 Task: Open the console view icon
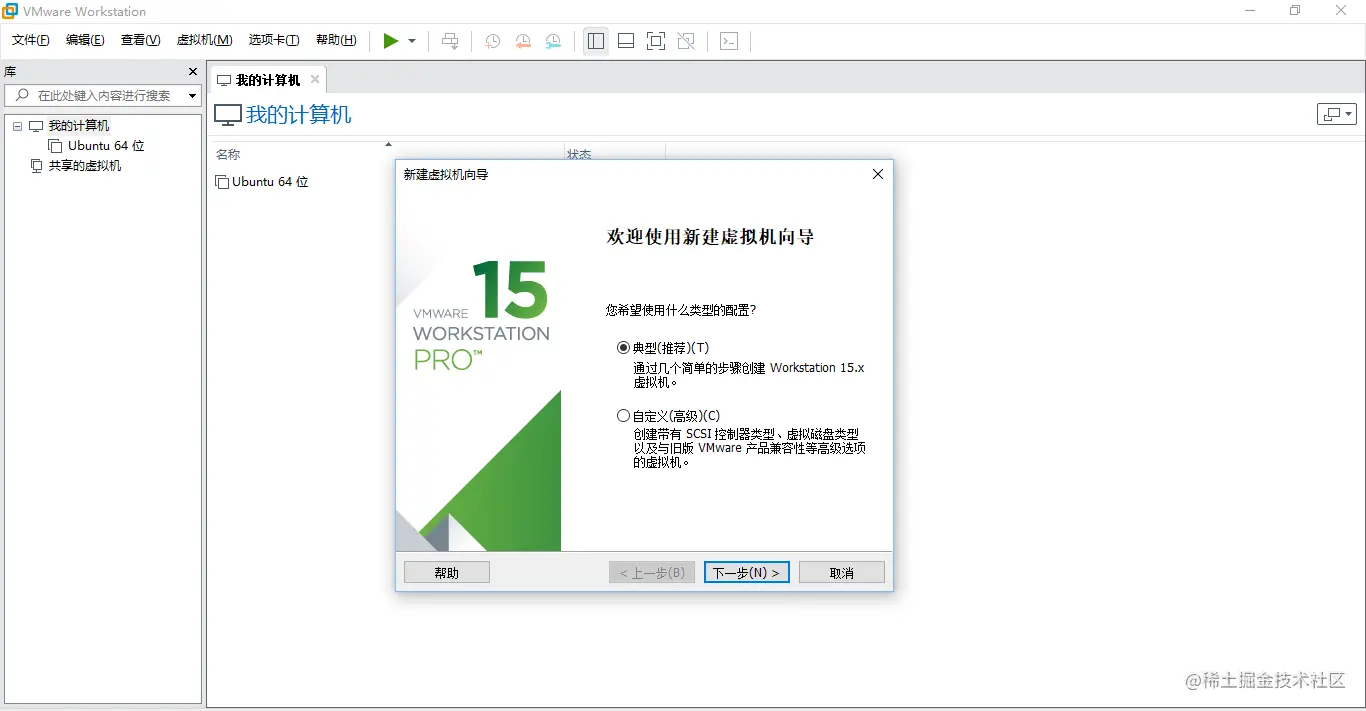[730, 41]
